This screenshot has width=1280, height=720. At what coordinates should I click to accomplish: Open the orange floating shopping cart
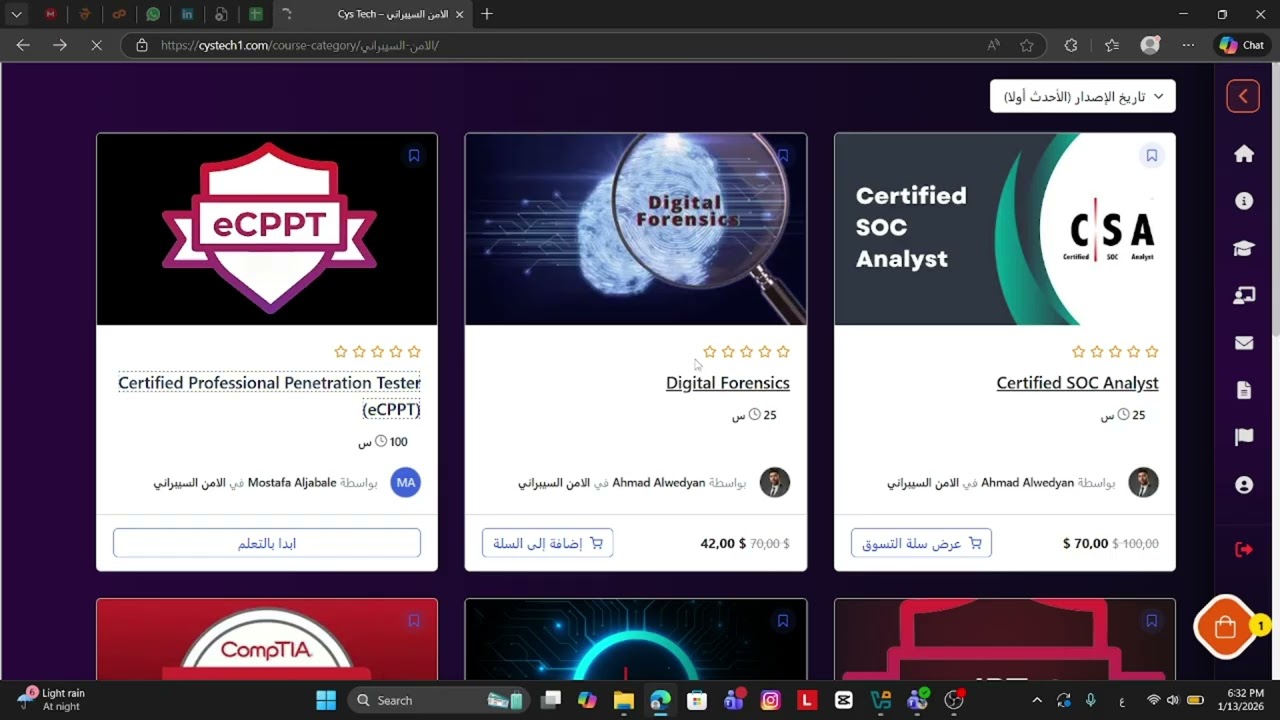[1225, 627]
